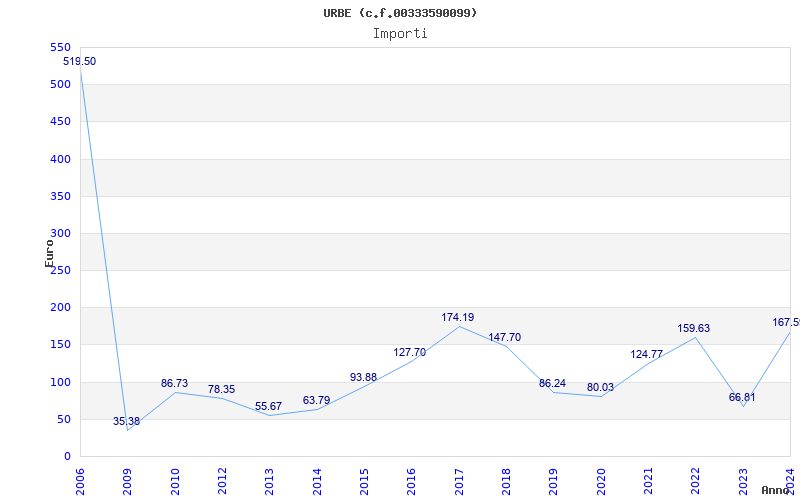The height and width of the screenshot is (500, 800).
Task: Select the 519.50 data label
Action: [x=80, y=62]
